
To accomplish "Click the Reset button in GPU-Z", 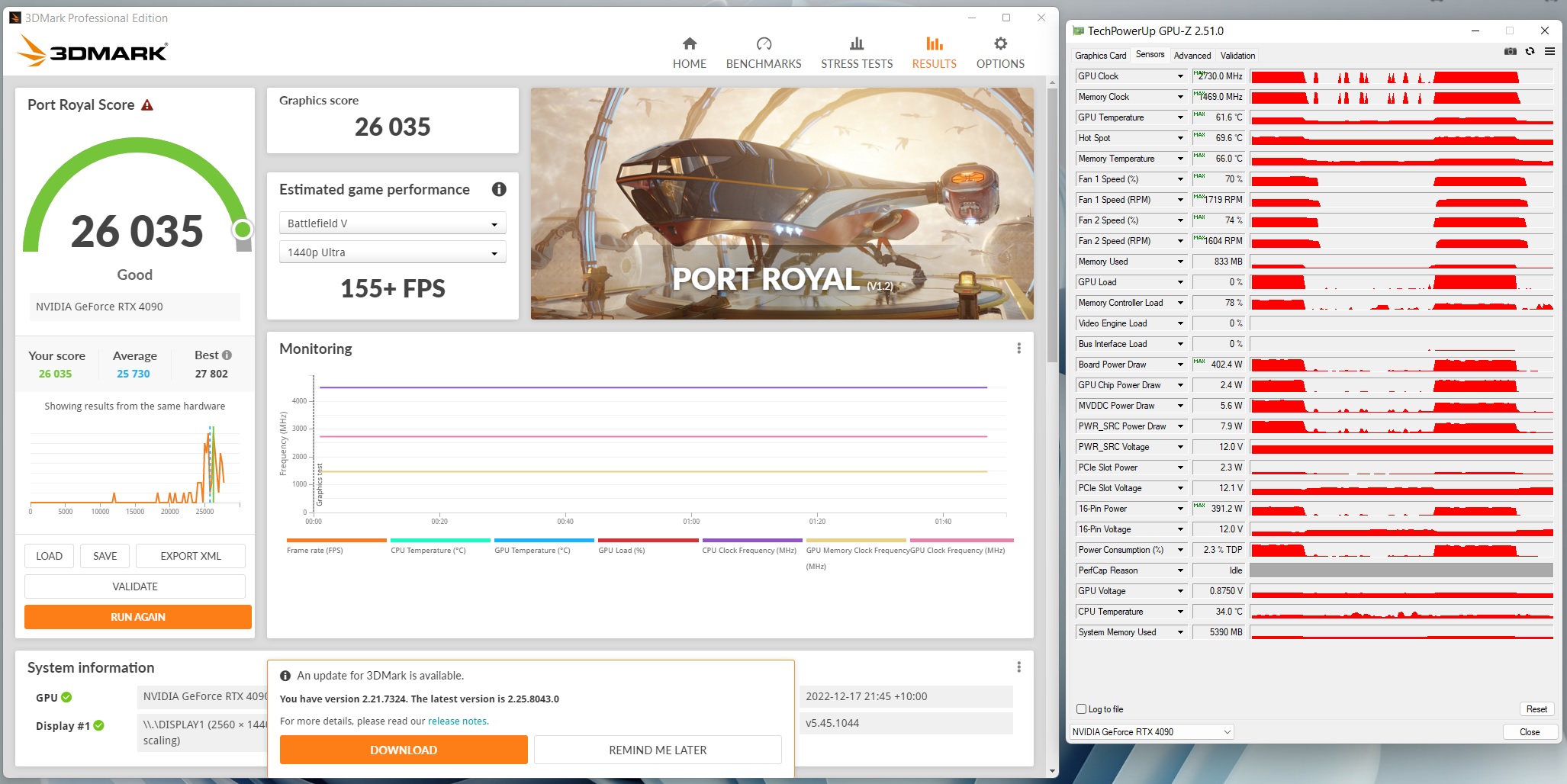I will point(1536,709).
